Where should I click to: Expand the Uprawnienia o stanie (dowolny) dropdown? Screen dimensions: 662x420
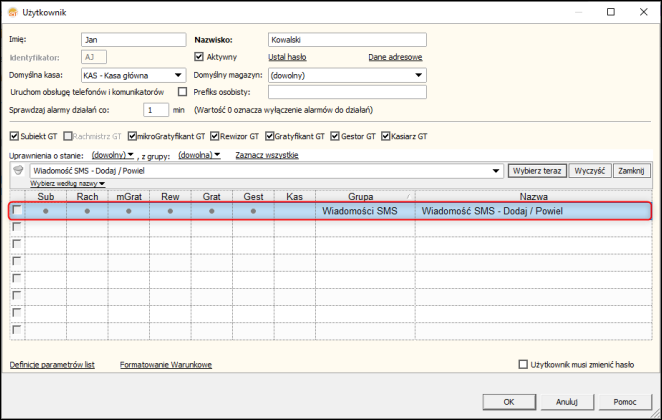tap(113, 155)
